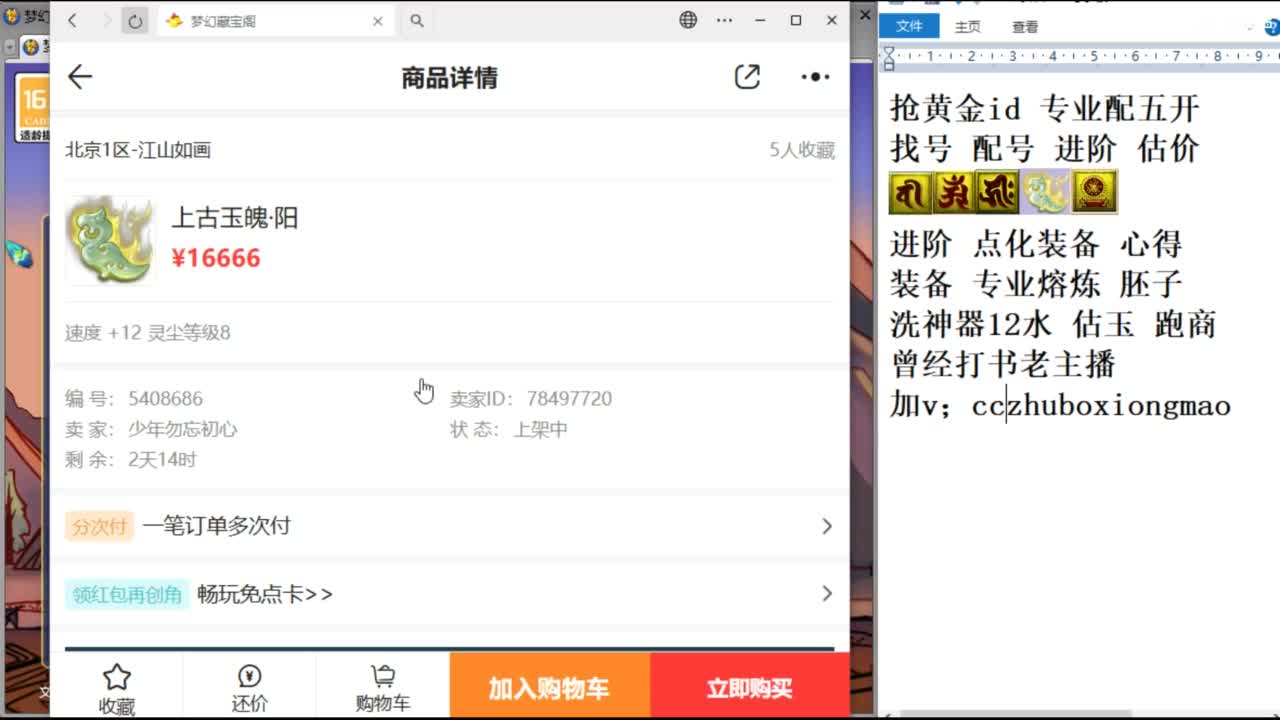
Task: Go back with the product page arrow
Action: click(x=80, y=77)
